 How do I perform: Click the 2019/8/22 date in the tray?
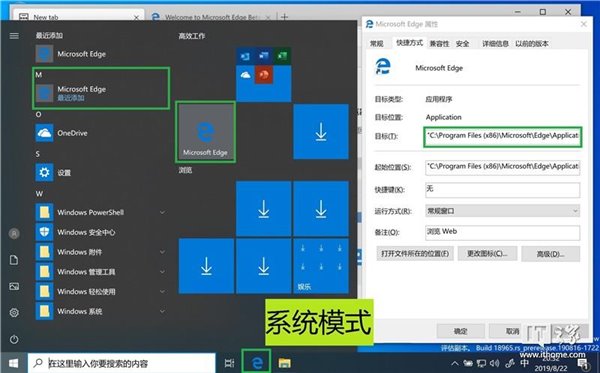point(551,368)
